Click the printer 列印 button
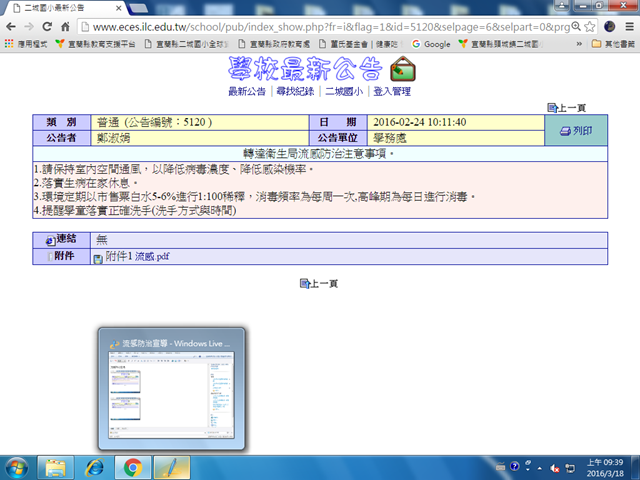 tap(576, 131)
